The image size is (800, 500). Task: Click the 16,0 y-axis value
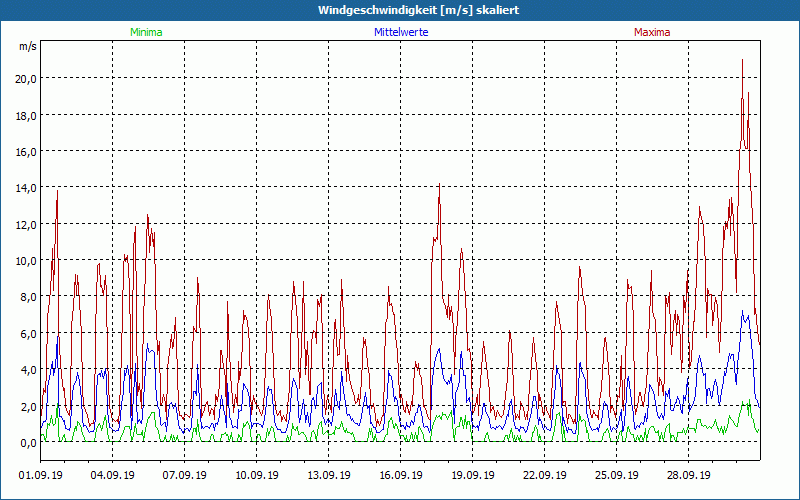[26, 152]
